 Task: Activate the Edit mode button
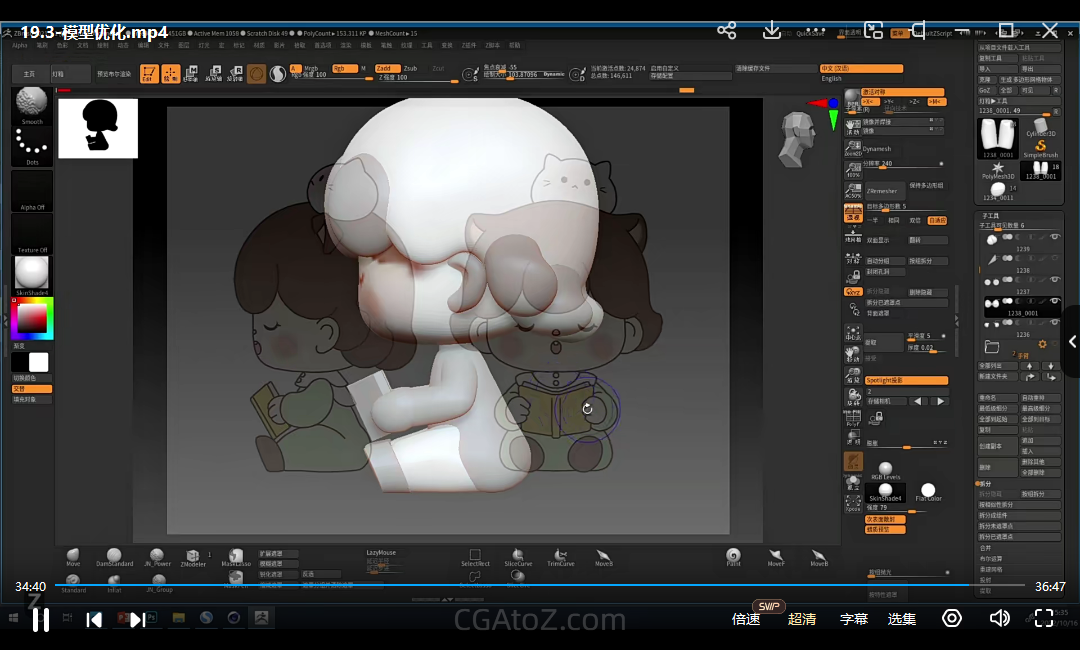pos(148,73)
